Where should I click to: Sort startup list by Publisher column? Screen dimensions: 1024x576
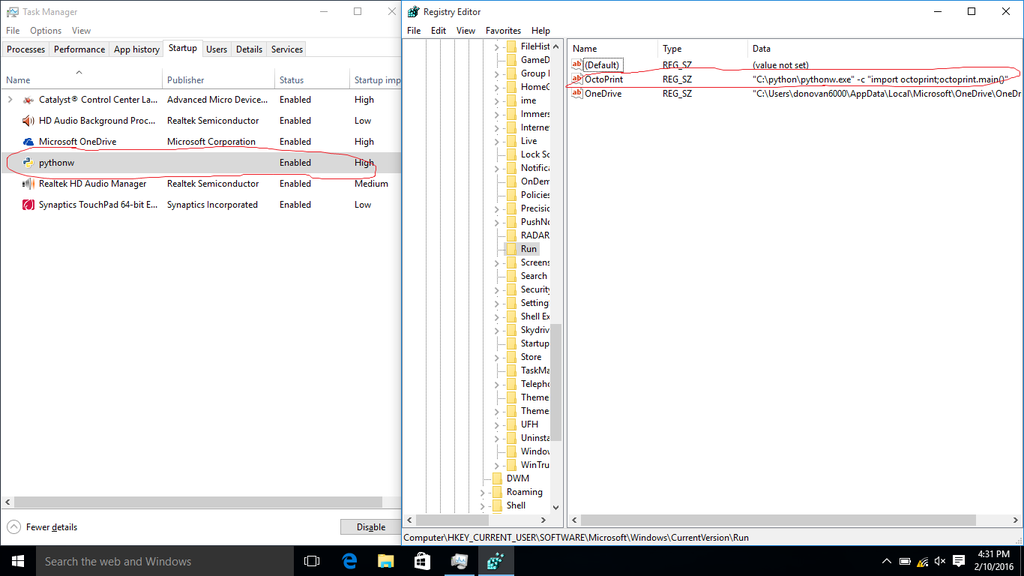(x=218, y=80)
